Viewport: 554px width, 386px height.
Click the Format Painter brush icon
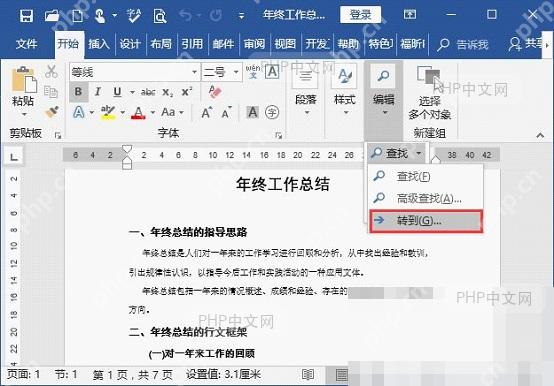[52, 112]
